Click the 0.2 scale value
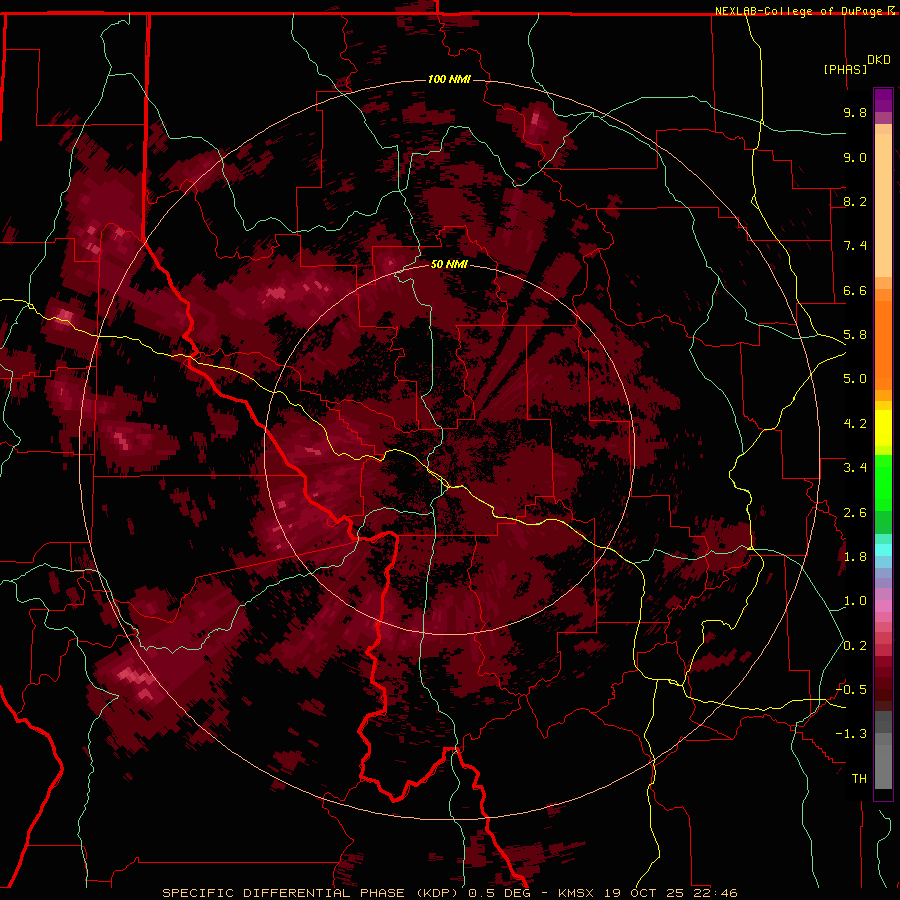The height and width of the screenshot is (900, 900). [x=855, y=646]
